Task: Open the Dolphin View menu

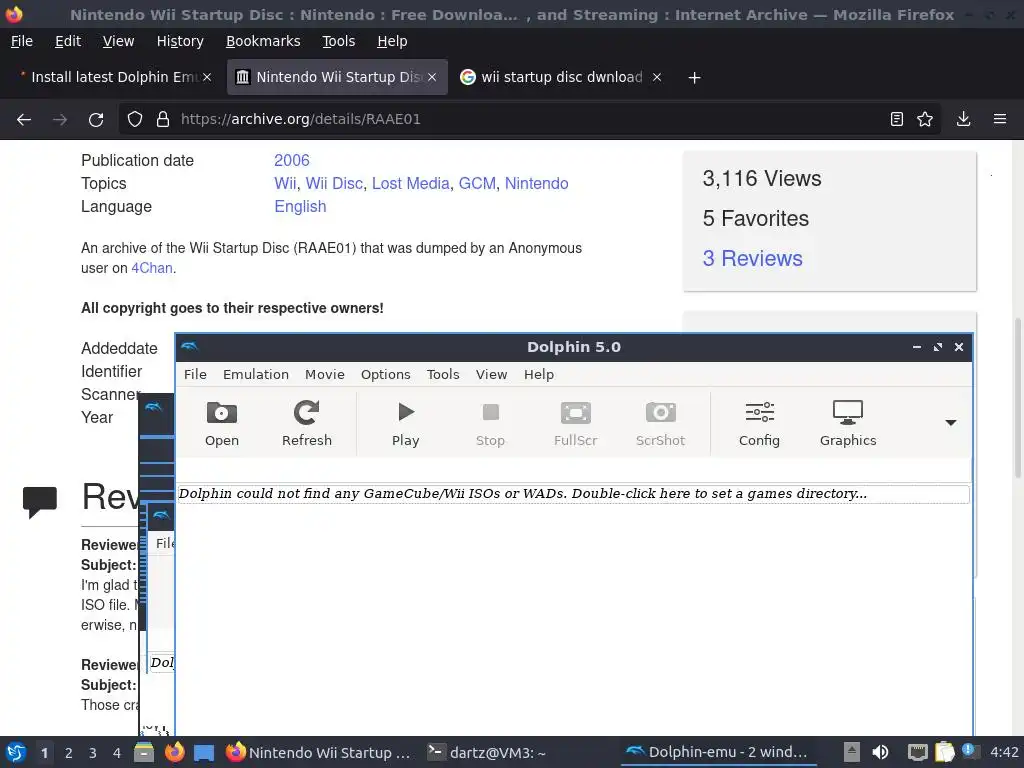Action: point(491,374)
